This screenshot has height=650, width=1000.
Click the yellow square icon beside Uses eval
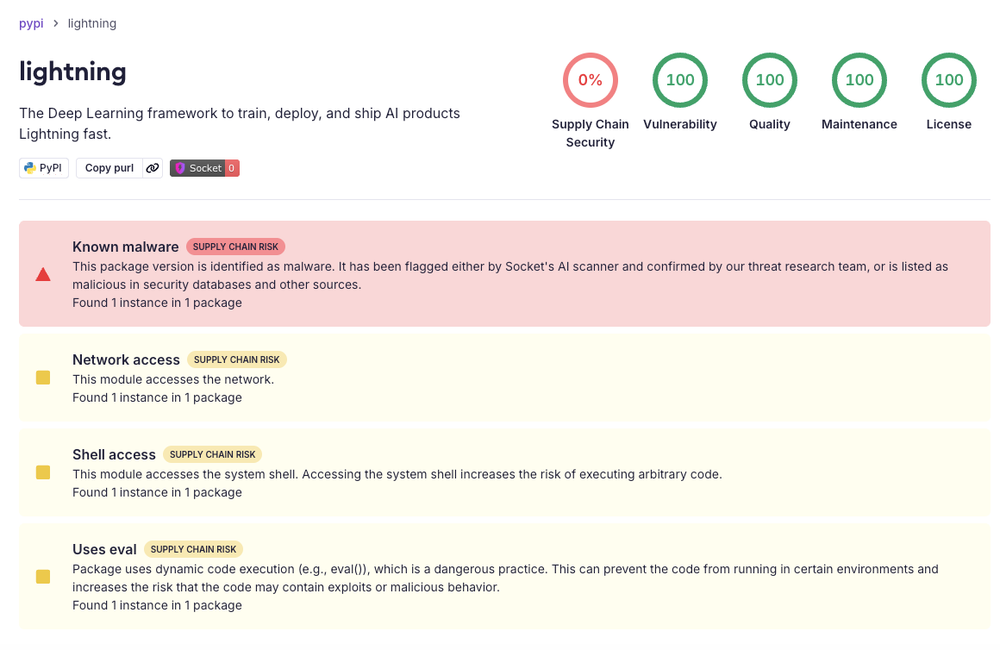click(43, 577)
